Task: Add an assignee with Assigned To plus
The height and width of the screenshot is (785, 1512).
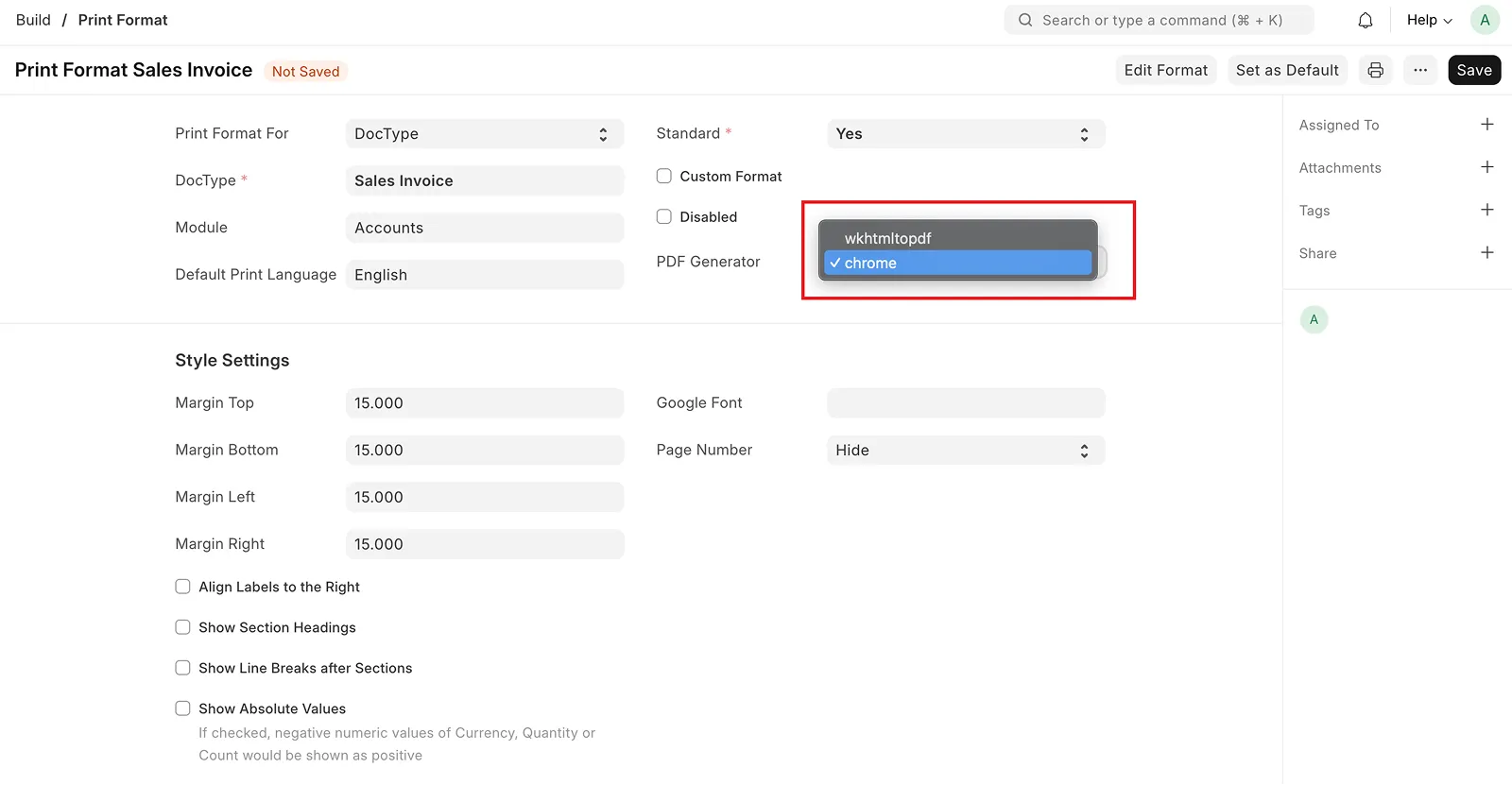Action: click(1486, 125)
